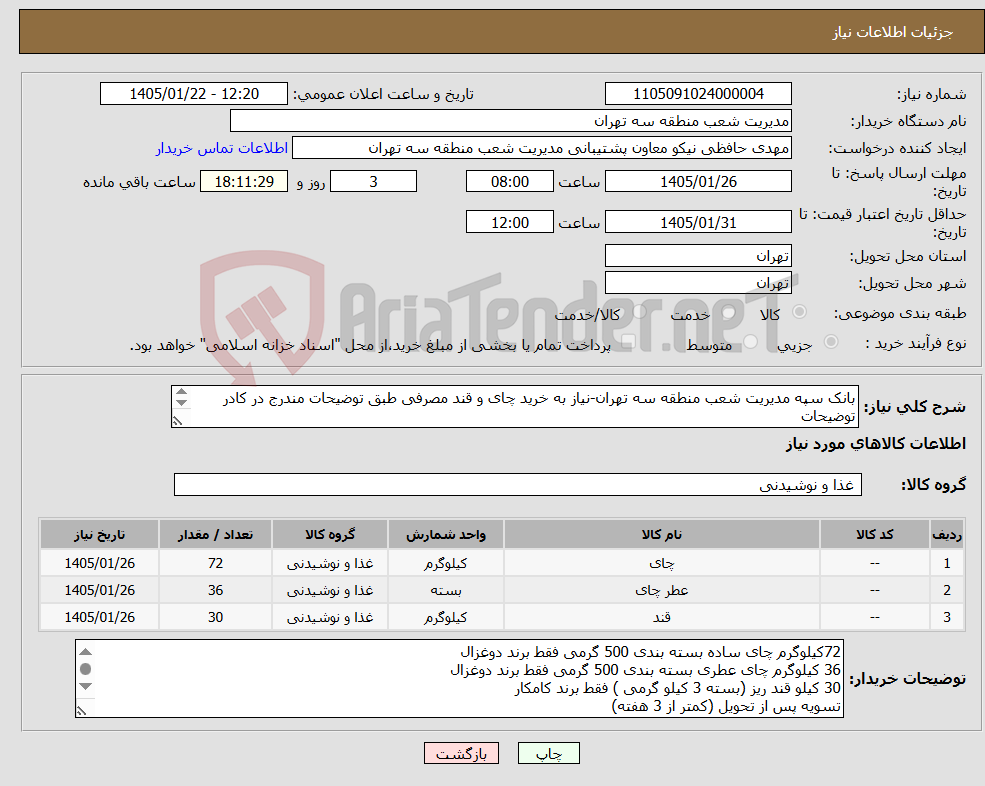Click the گروه کالا column header
The image size is (985, 786).
330,535
